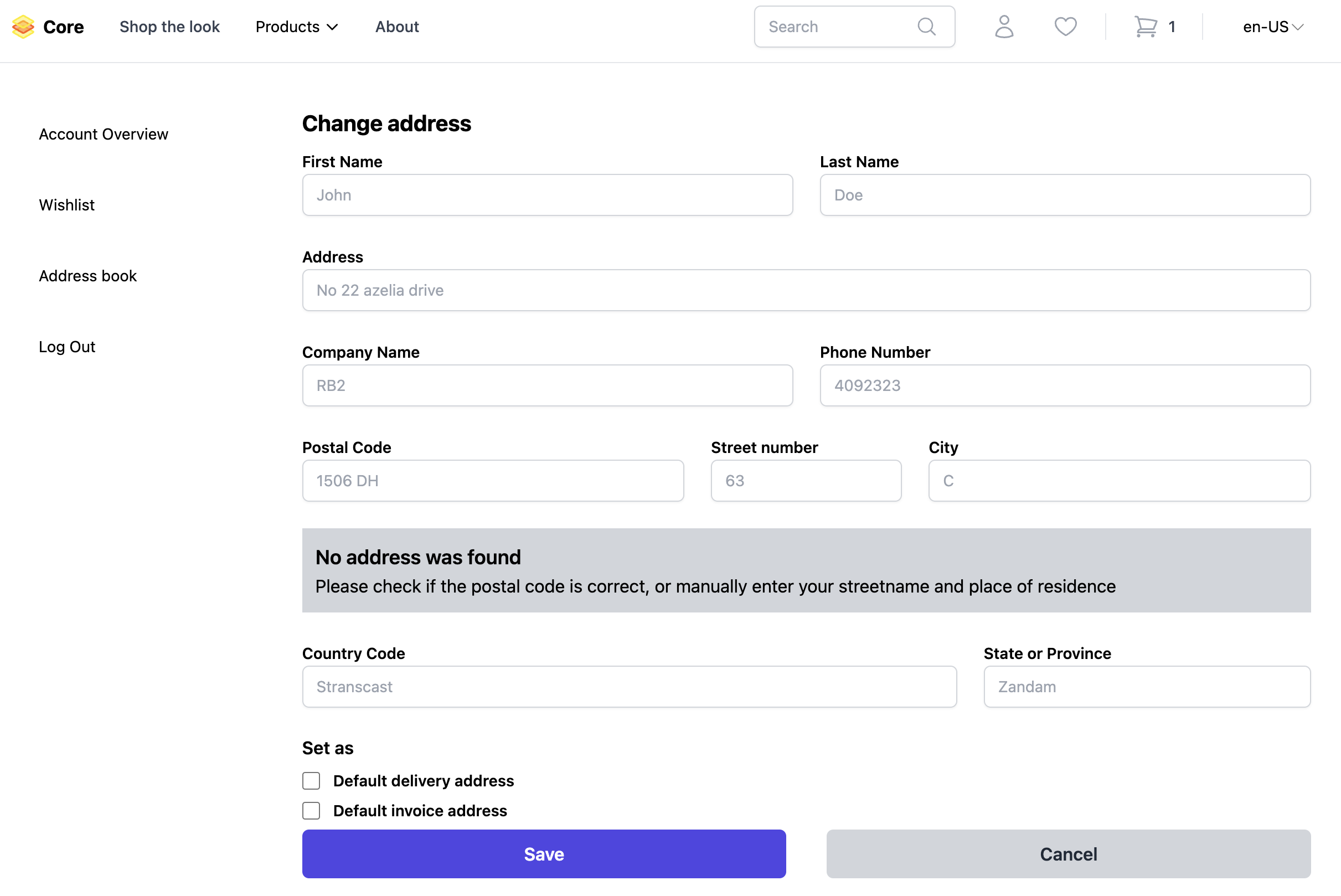Click the Core logo icon
Screen dimensions: 1341x896
[23, 26]
